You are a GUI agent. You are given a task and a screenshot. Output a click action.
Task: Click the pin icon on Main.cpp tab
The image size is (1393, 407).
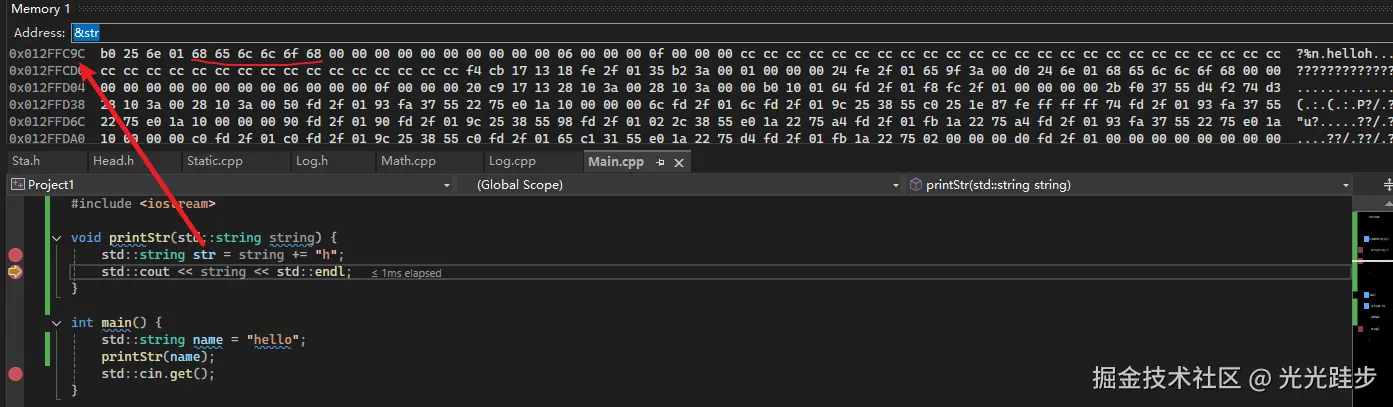pyautogui.click(x=659, y=162)
